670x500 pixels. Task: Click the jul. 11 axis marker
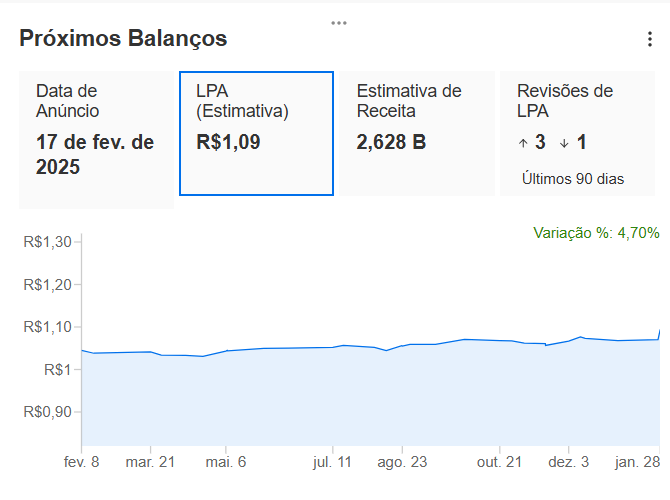point(332,462)
